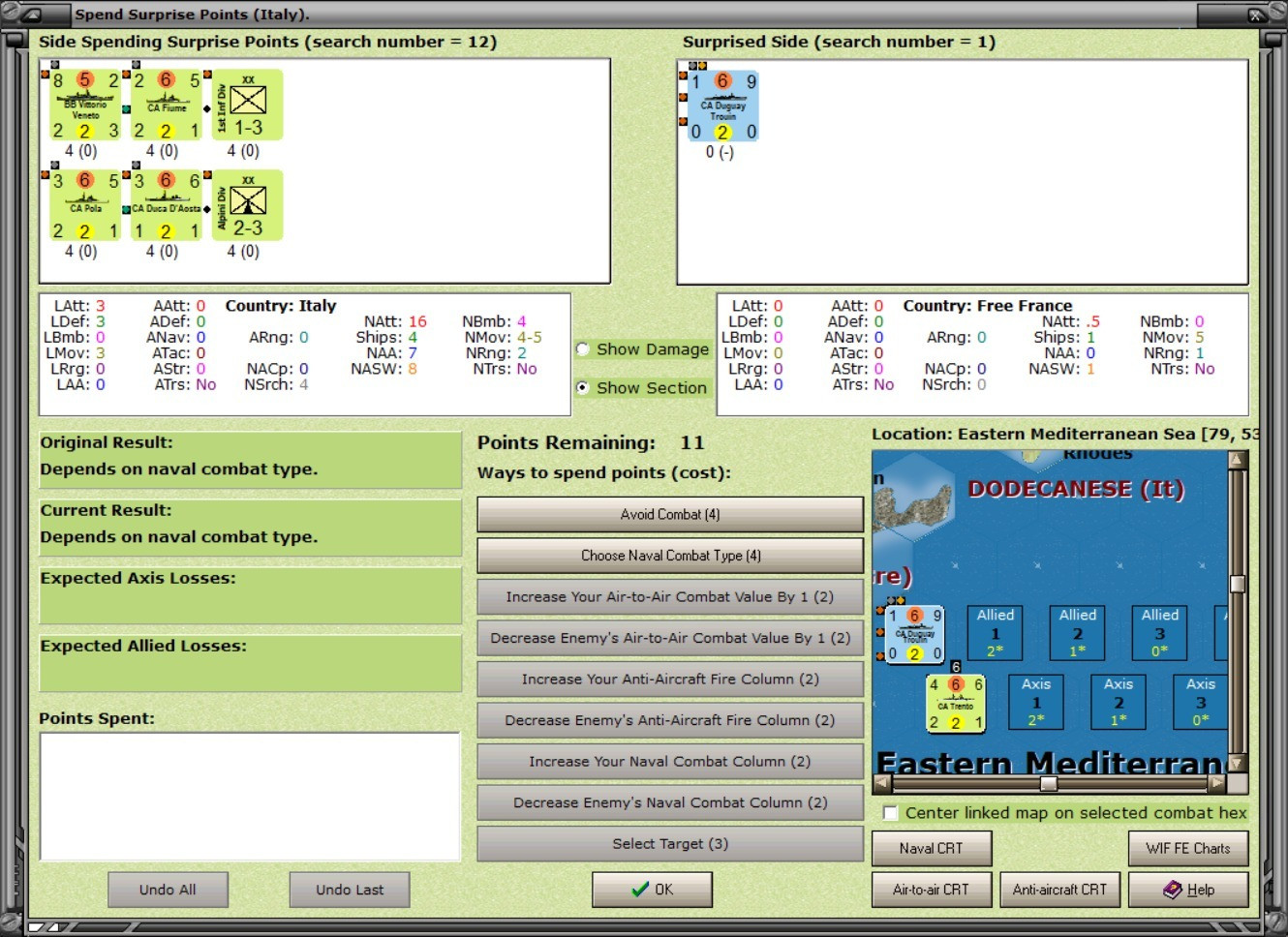Click the Allied 1 sea box on map

996,633
